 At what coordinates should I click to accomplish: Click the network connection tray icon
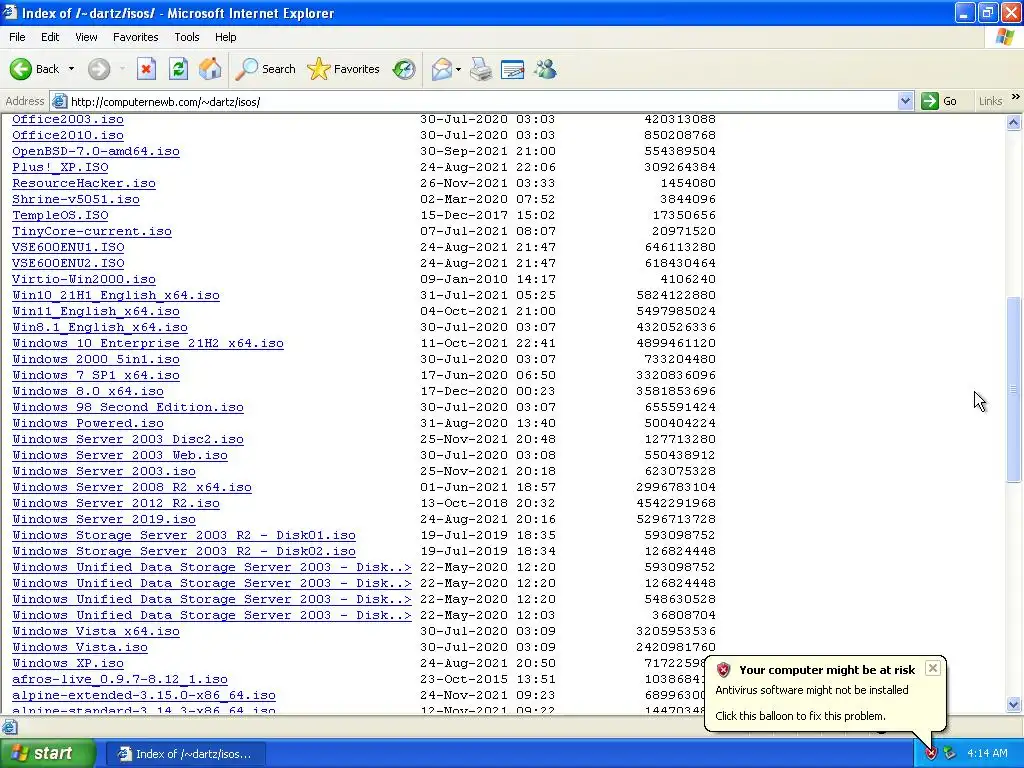(x=949, y=754)
